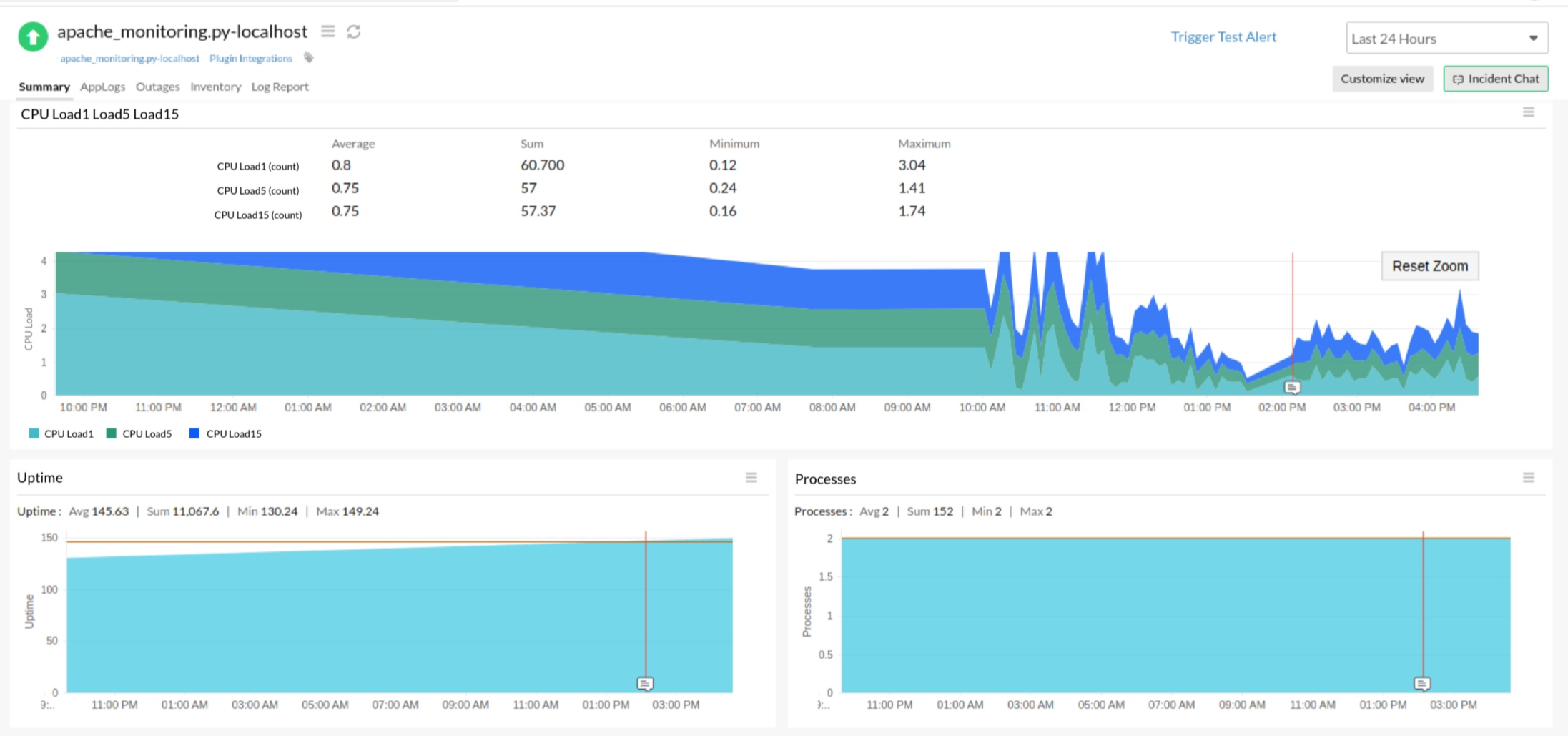Switch to the Outages tab
The height and width of the screenshot is (736, 1568).
coord(157,87)
